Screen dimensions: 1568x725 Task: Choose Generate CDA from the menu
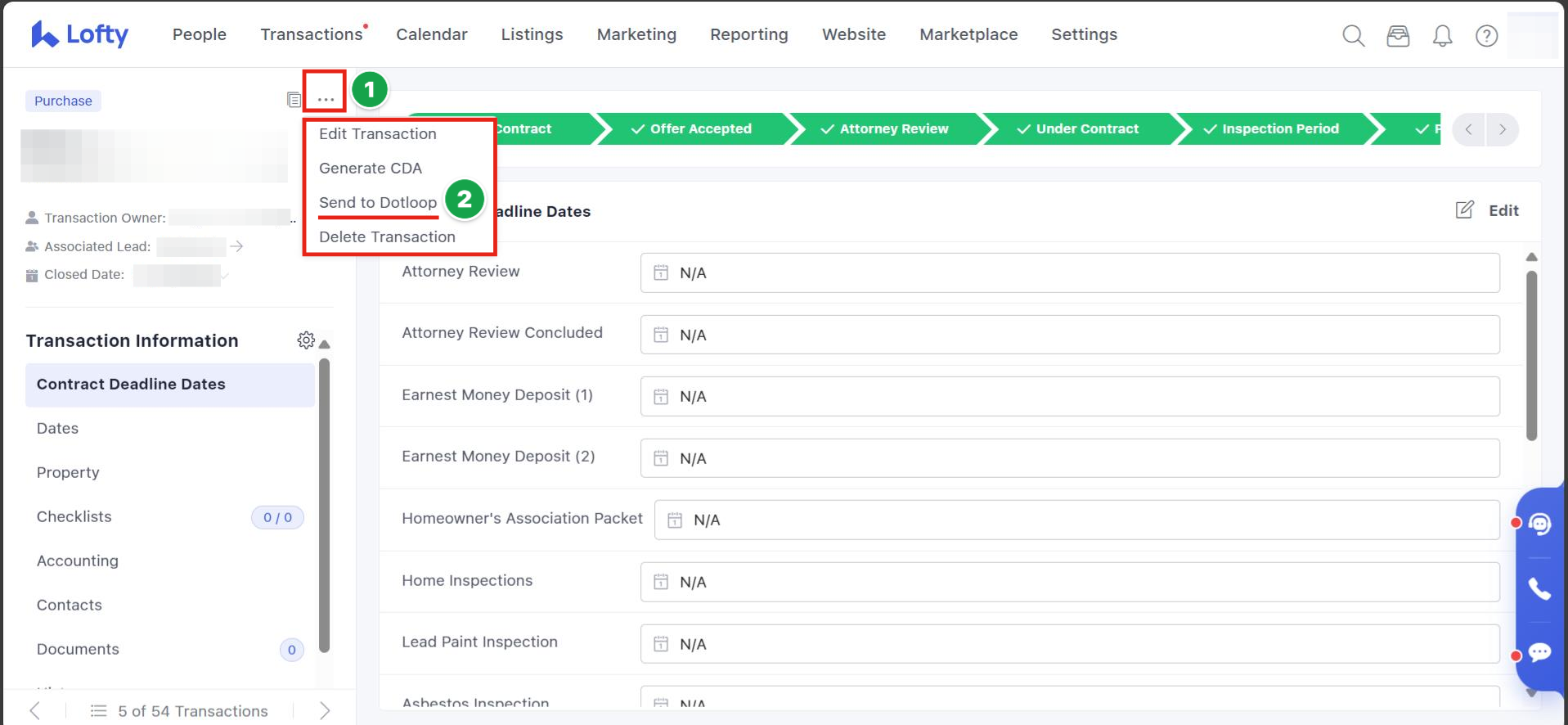point(371,169)
